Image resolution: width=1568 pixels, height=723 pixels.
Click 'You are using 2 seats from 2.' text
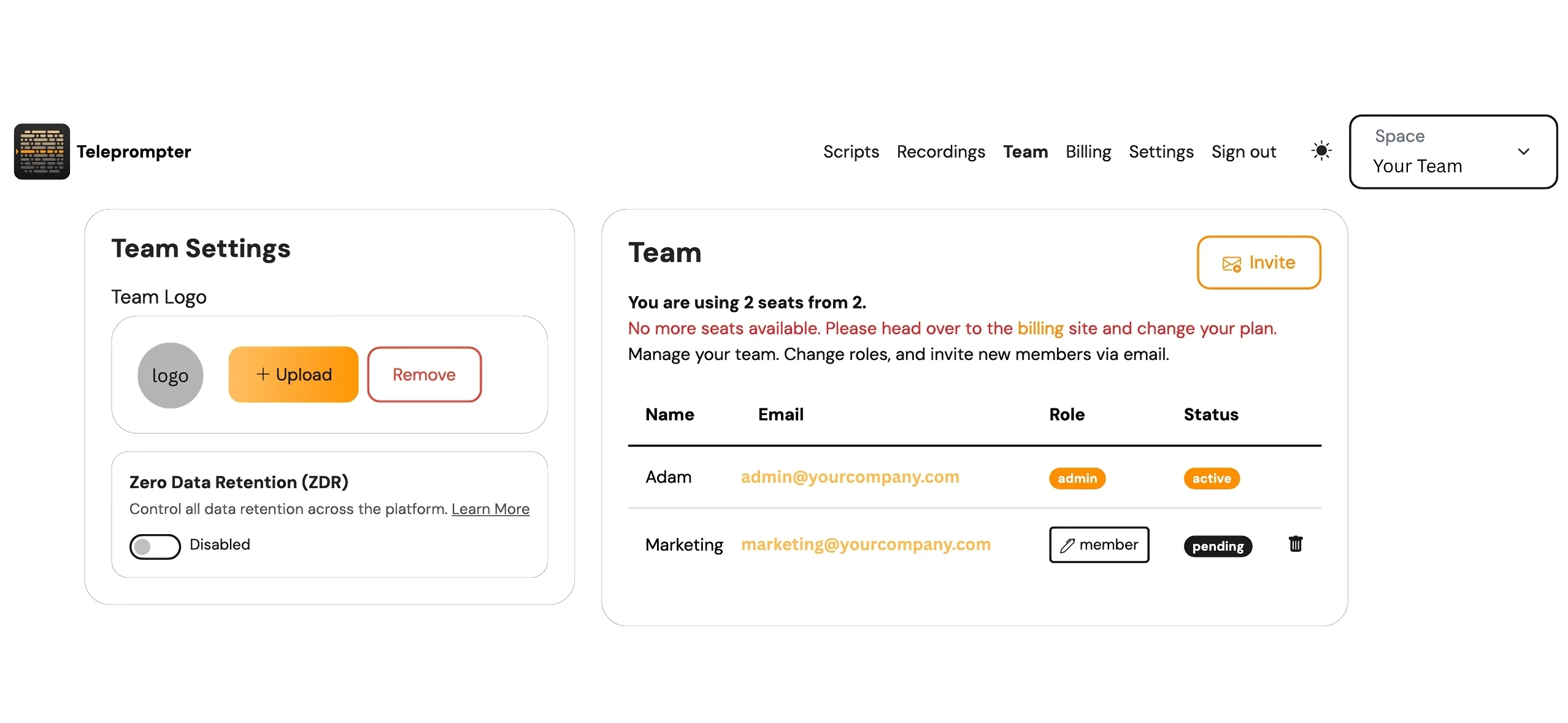point(747,302)
